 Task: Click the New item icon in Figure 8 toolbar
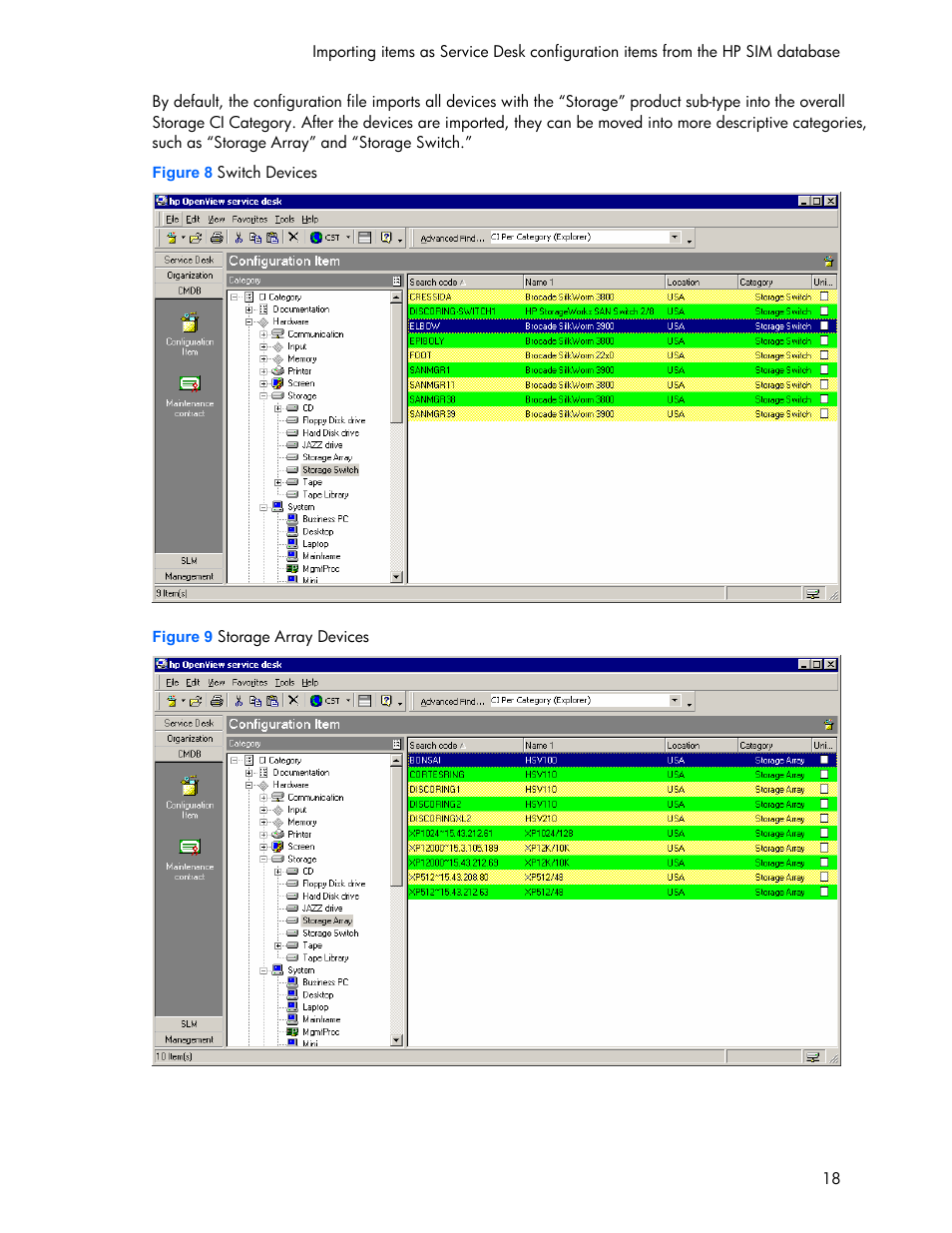coord(172,238)
